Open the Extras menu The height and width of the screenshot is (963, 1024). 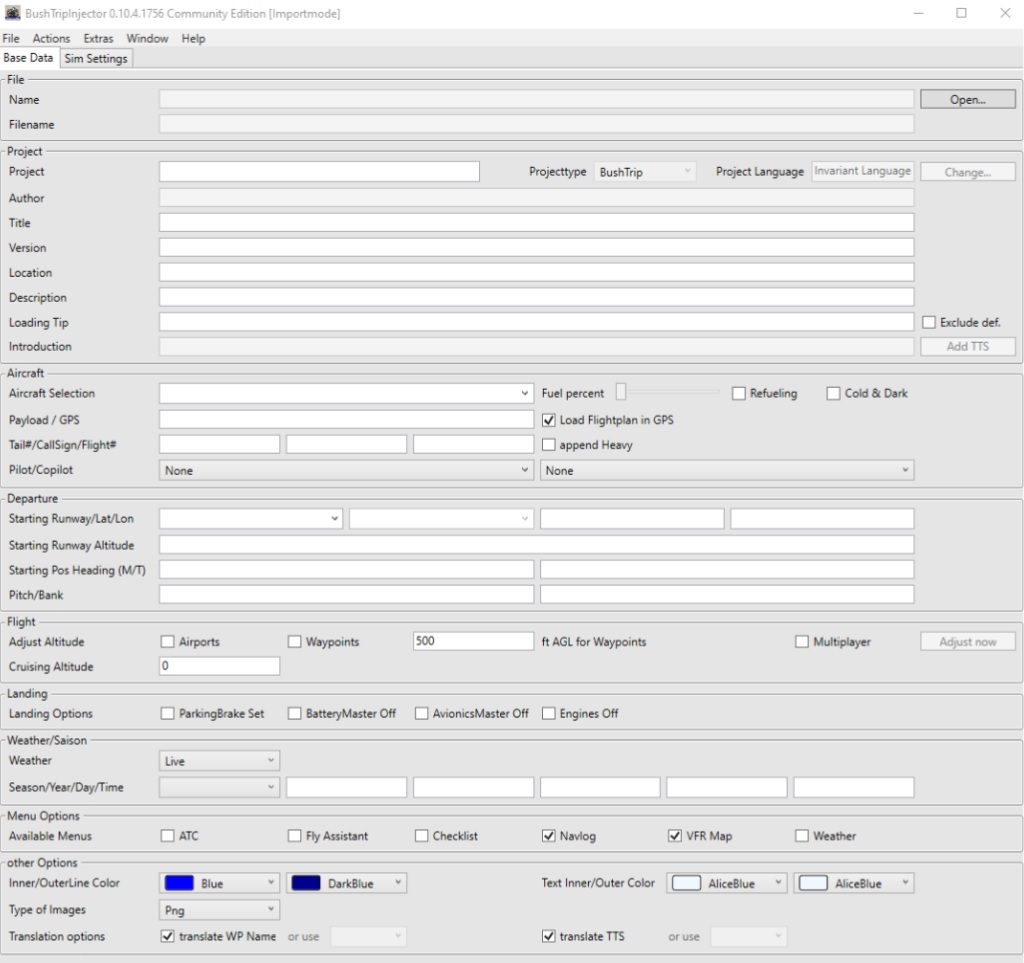pos(98,38)
